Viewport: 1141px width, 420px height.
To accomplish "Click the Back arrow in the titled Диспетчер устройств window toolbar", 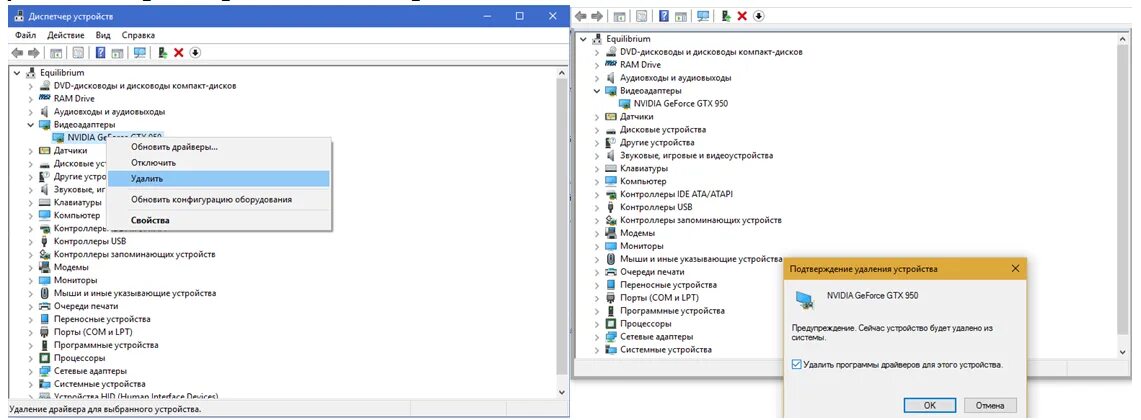I will [x=18, y=53].
